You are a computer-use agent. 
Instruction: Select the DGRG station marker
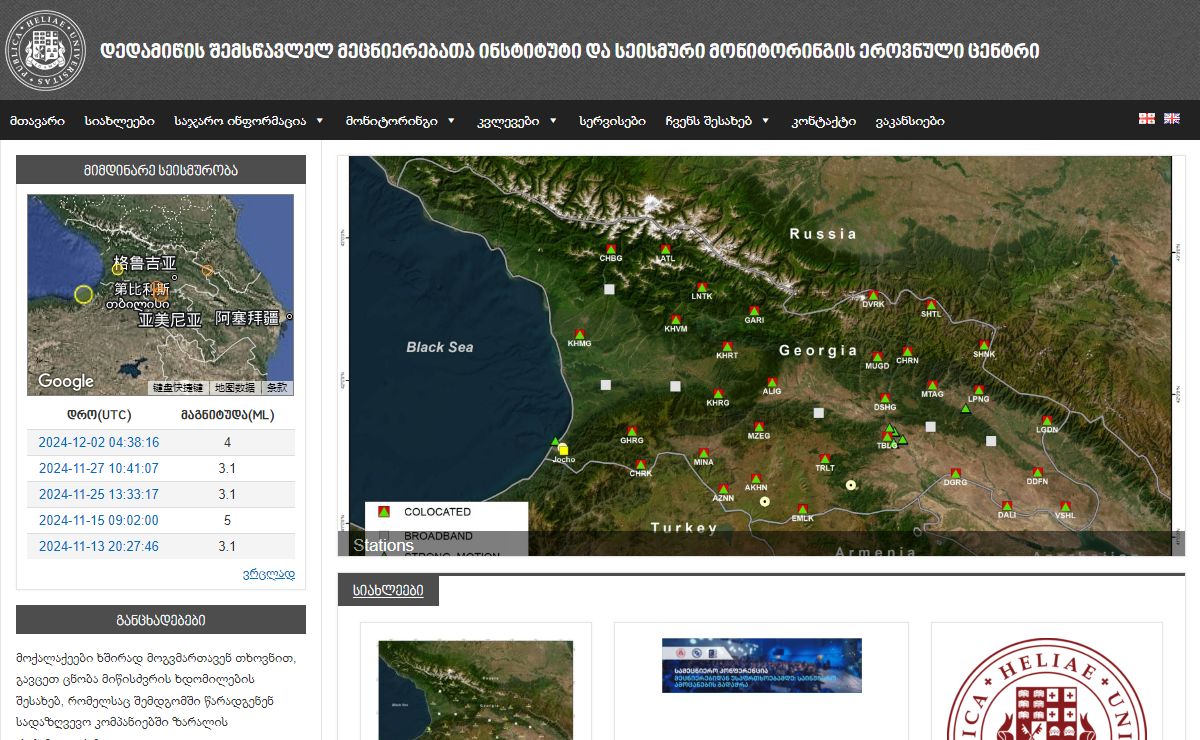point(955,473)
